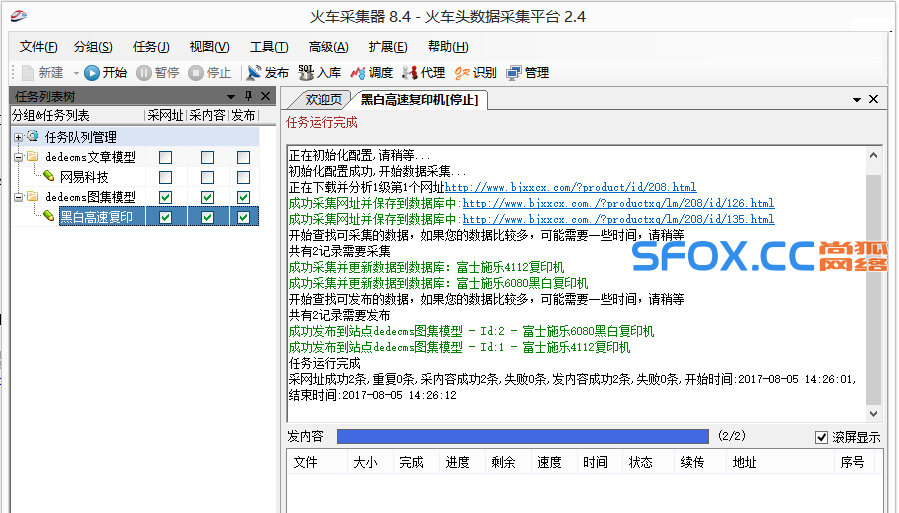
Task: Open the lm/208/id/135.html link
Action: point(619,219)
